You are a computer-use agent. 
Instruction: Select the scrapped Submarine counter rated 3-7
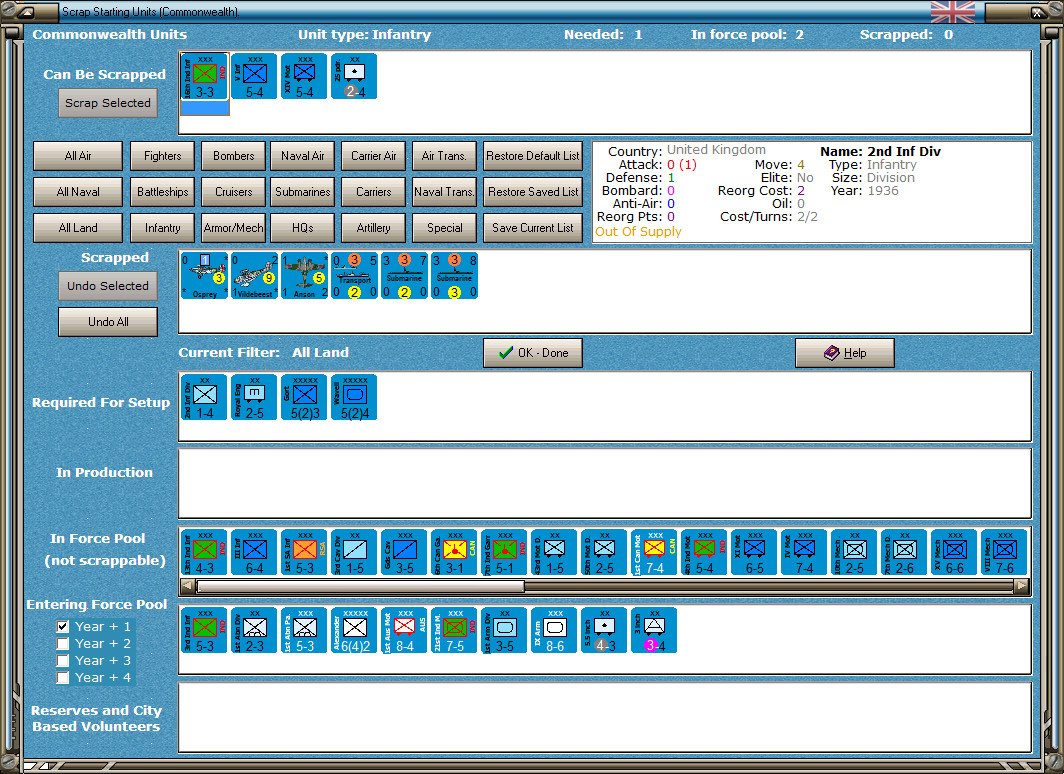(x=404, y=276)
